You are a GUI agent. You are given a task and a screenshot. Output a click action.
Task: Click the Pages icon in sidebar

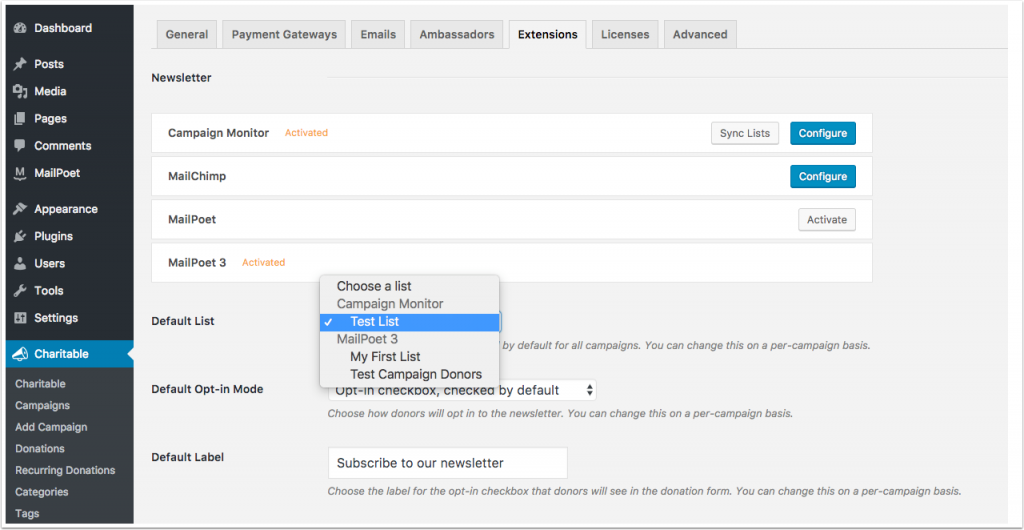click(x=20, y=119)
